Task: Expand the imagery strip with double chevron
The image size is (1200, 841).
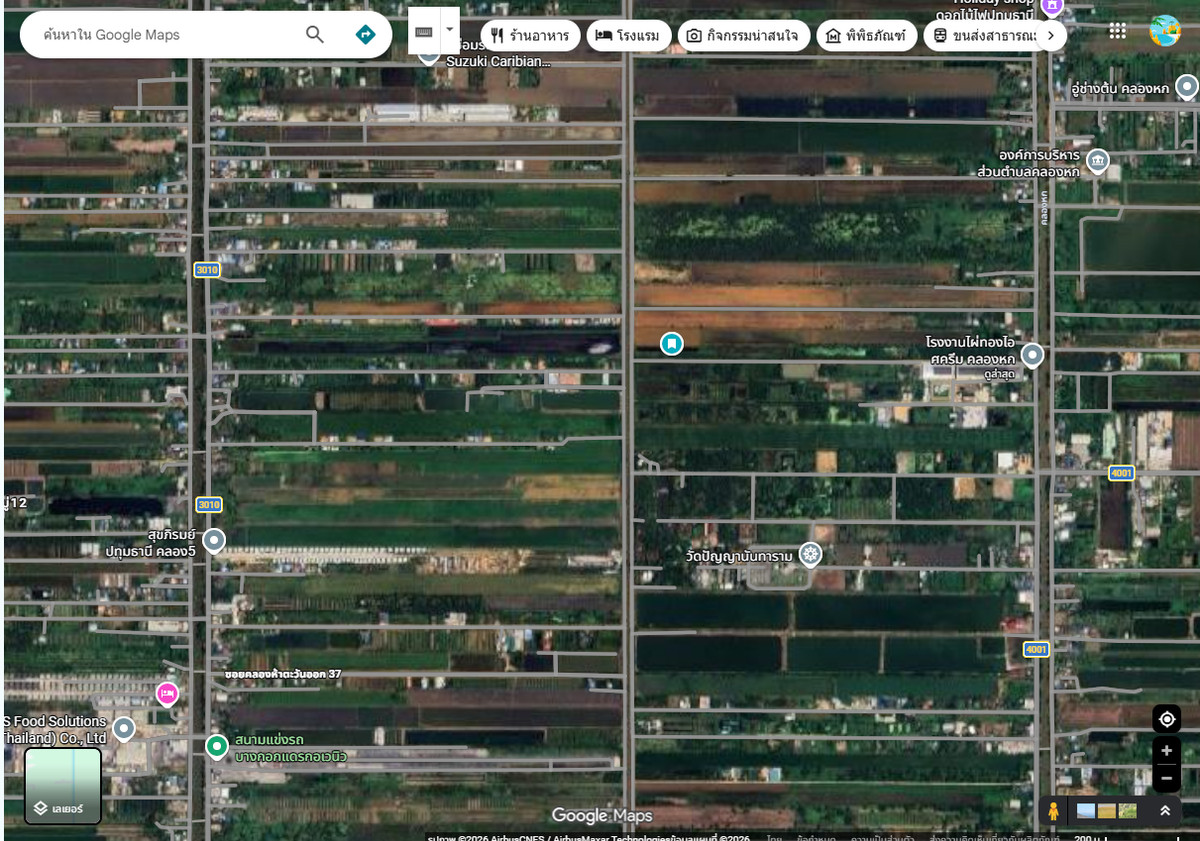Action: click(x=1164, y=810)
